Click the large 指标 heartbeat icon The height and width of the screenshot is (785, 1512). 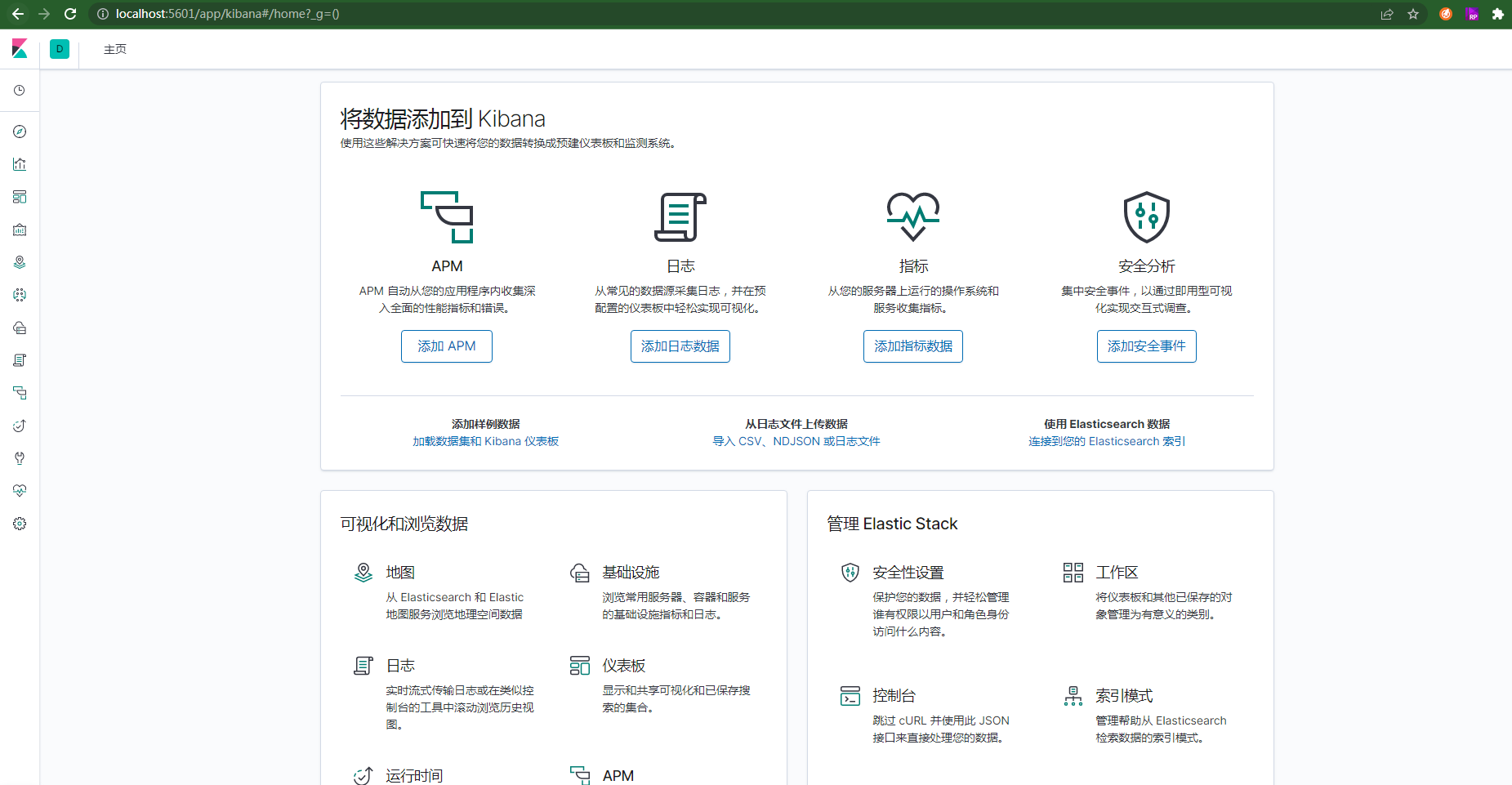913,216
